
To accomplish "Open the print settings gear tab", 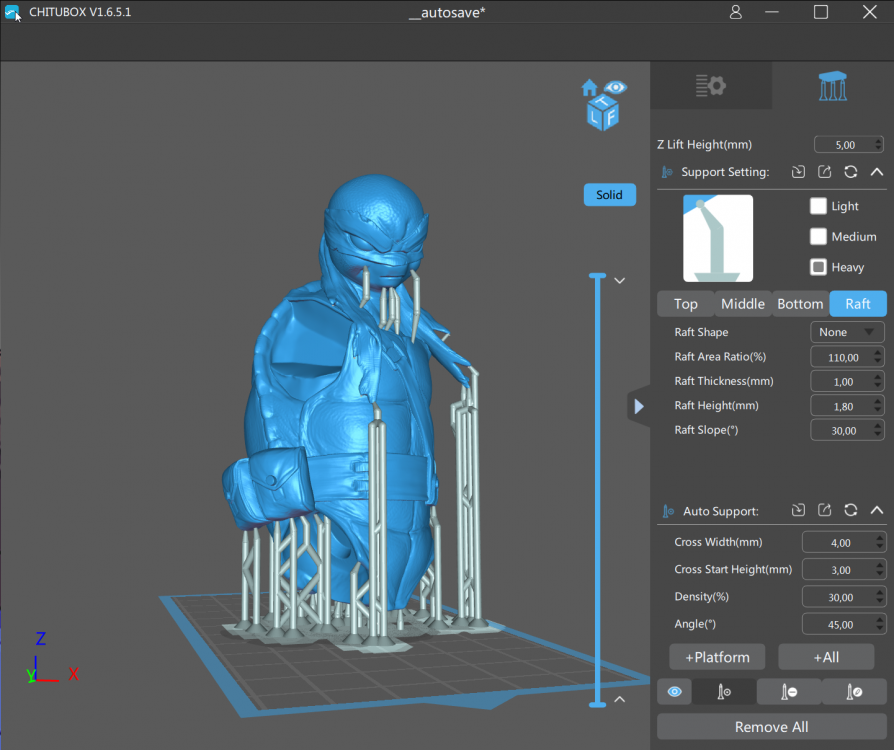I will [710, 86].
